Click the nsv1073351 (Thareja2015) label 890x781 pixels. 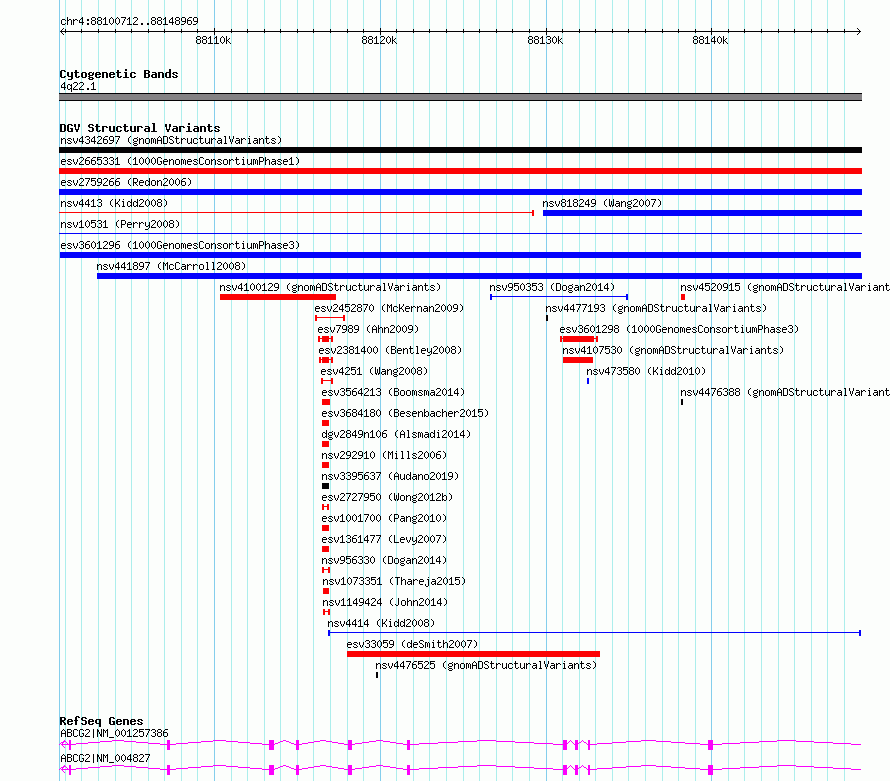394,581
